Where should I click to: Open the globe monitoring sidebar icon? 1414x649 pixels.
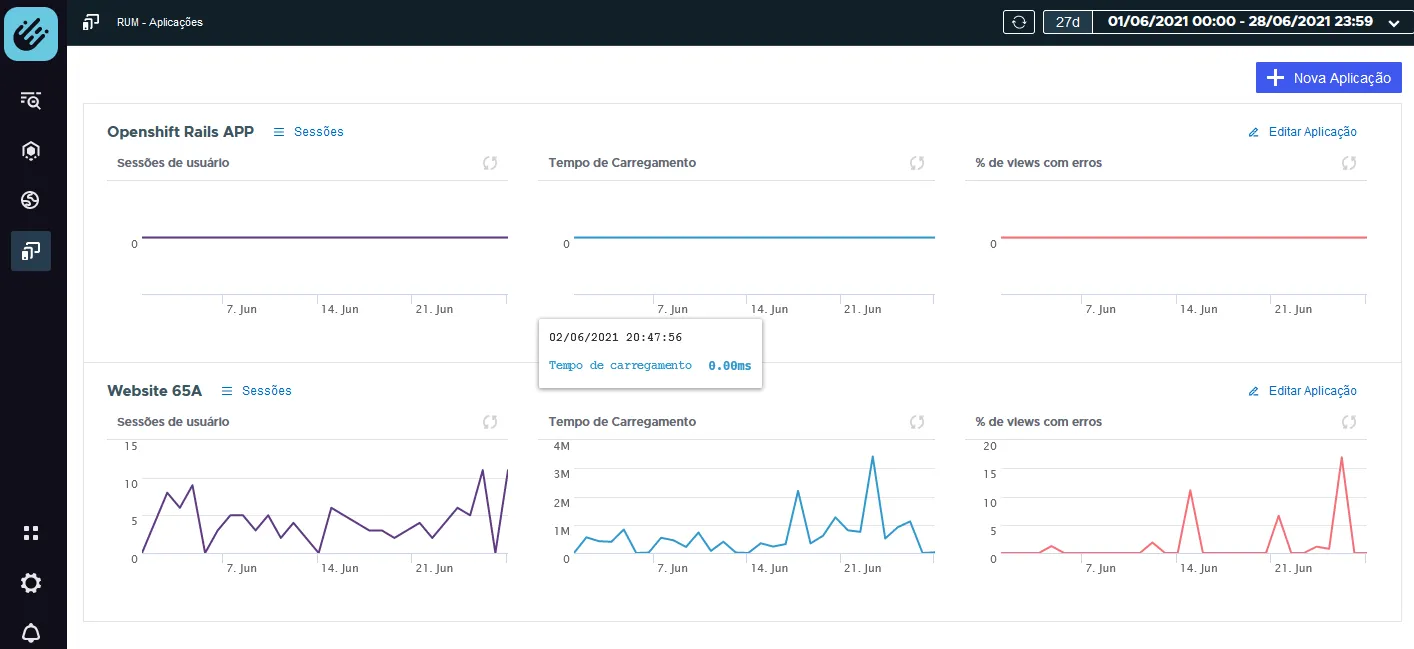pyautogui.click(x=31, y=201)
